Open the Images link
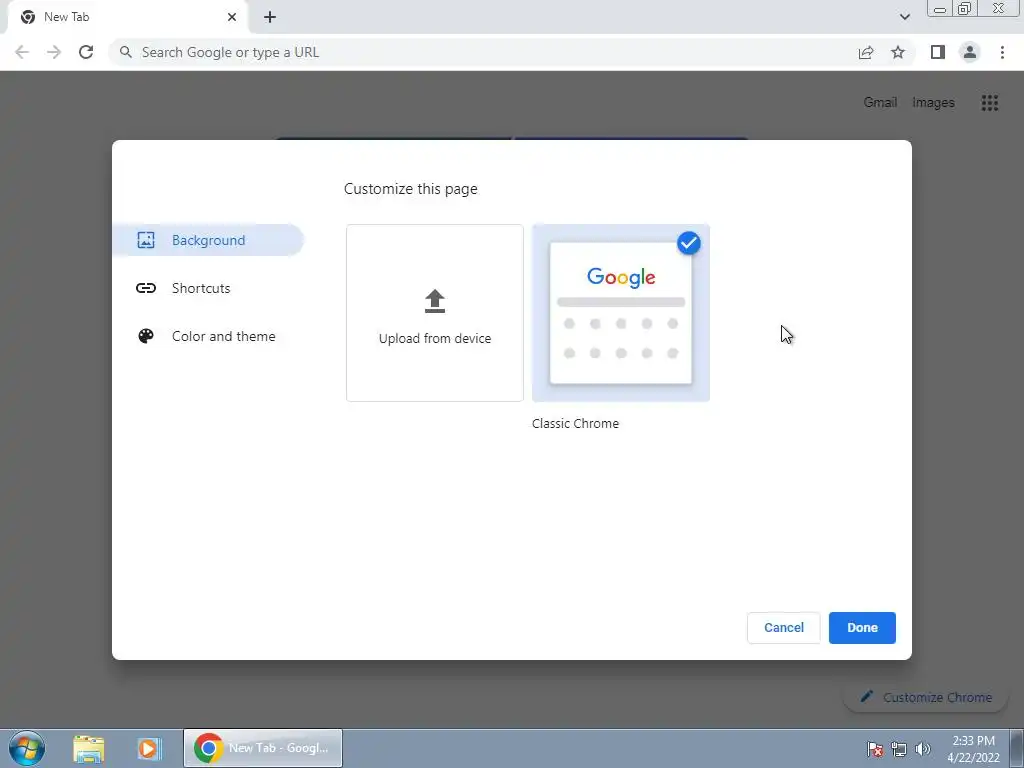The width and height of the screenshot is (1024, 768). tap(933, 103)
